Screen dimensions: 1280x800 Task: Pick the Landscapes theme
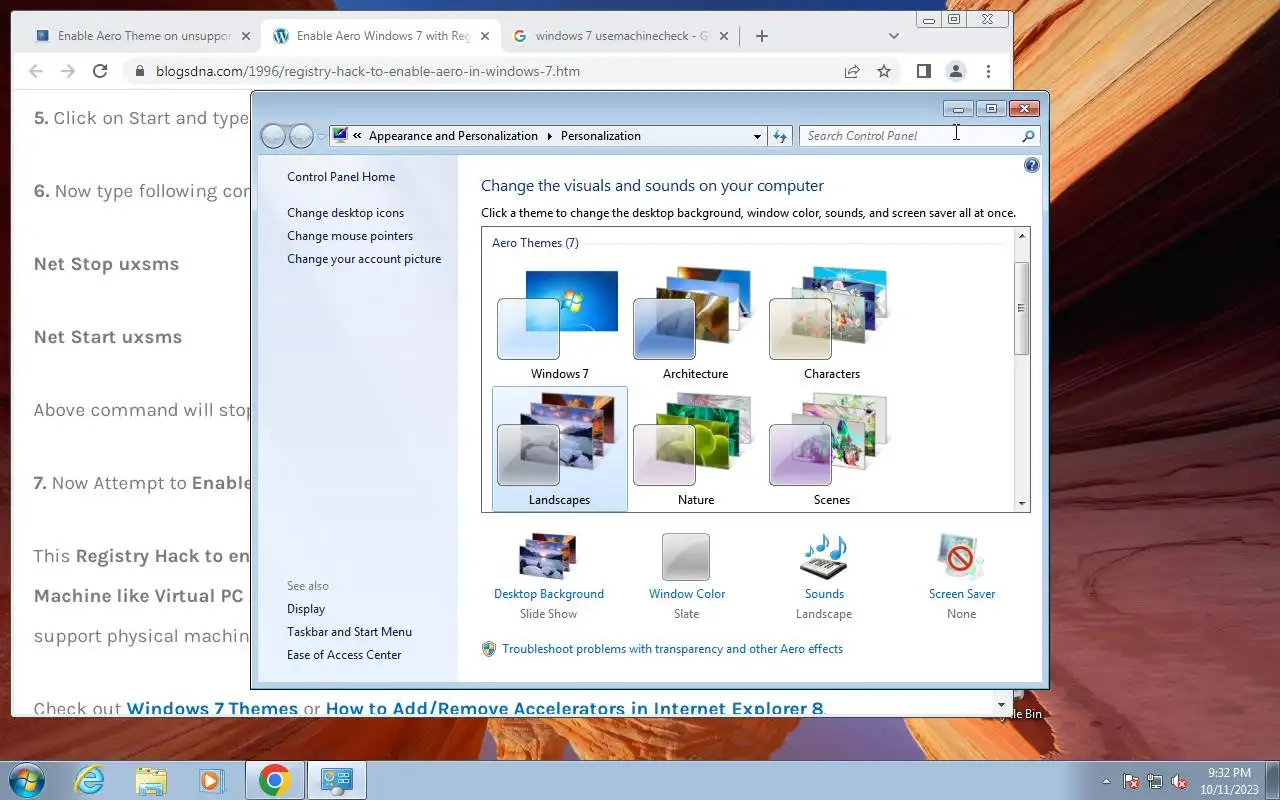559,449
